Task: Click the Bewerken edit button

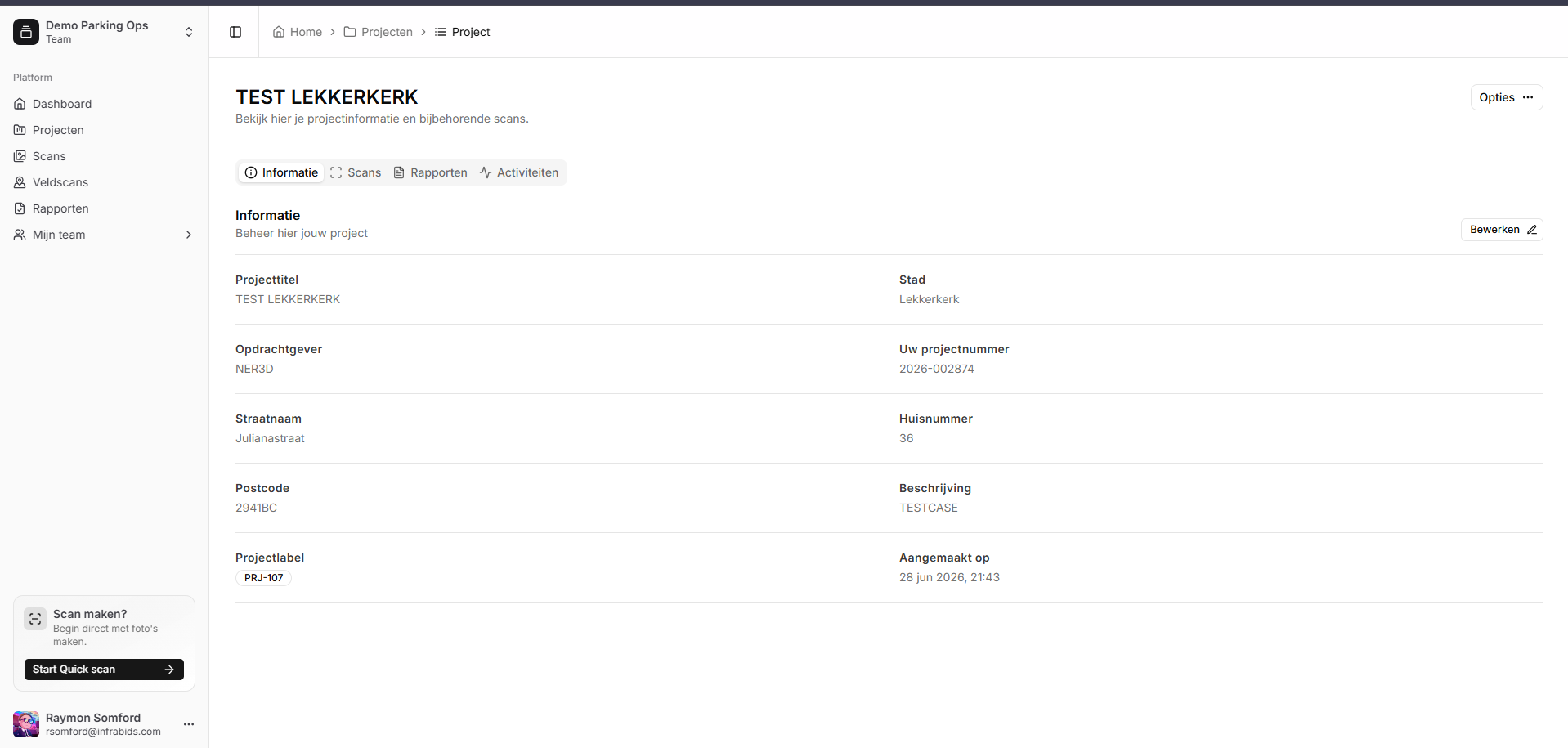Action: (1502, 230)
